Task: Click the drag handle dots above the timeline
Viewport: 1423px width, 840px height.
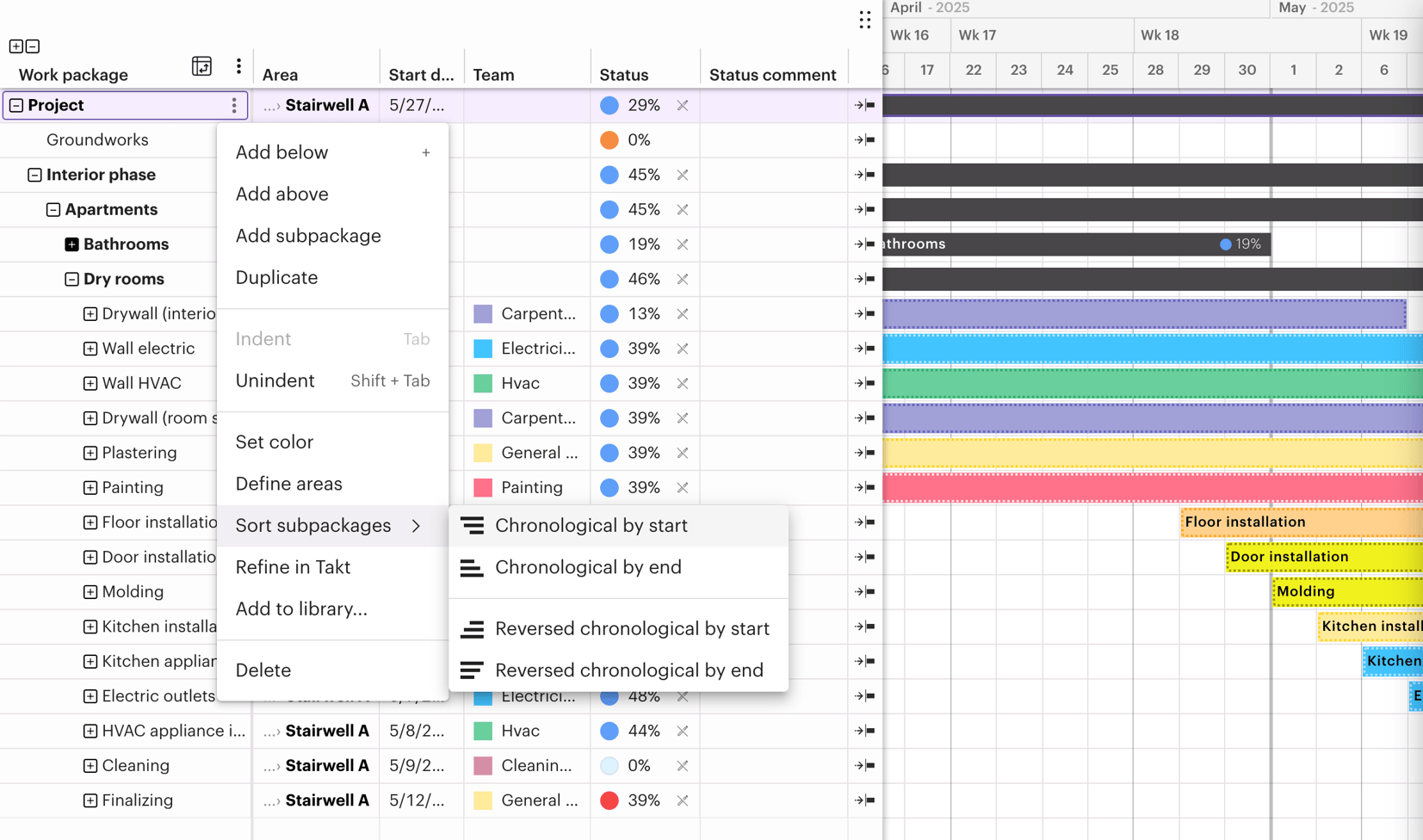Action: click(865, 19)
